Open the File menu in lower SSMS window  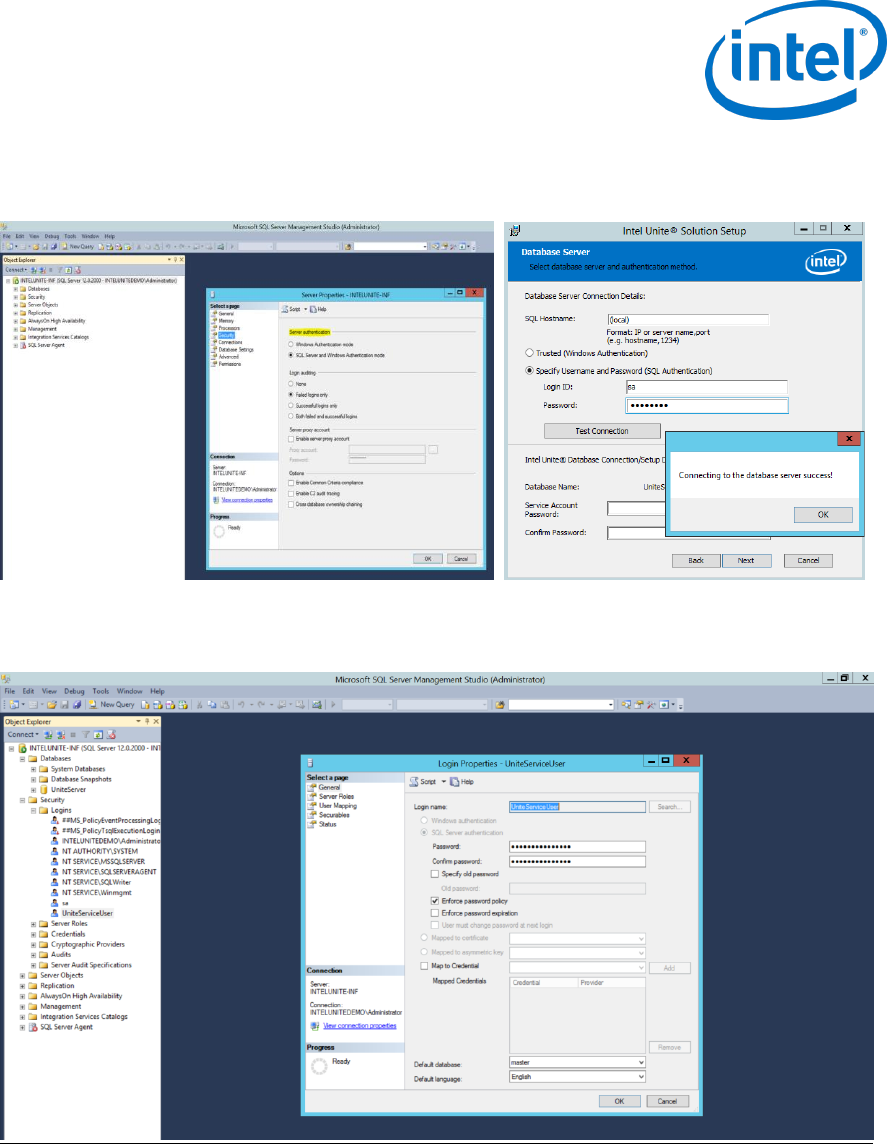[x=9, y=691]
